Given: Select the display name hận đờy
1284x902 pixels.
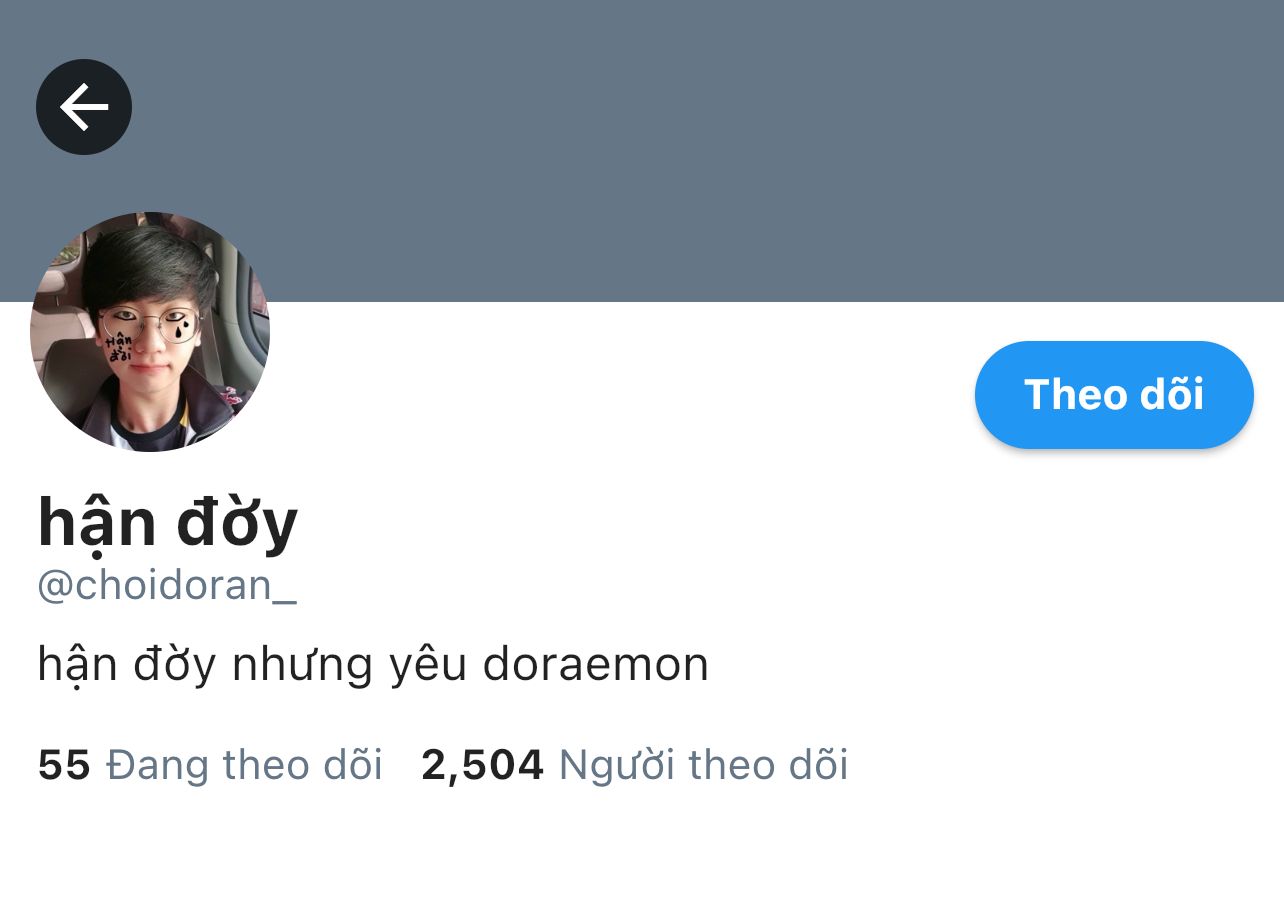Looking at the screenshot, I should tap(168, 524).
